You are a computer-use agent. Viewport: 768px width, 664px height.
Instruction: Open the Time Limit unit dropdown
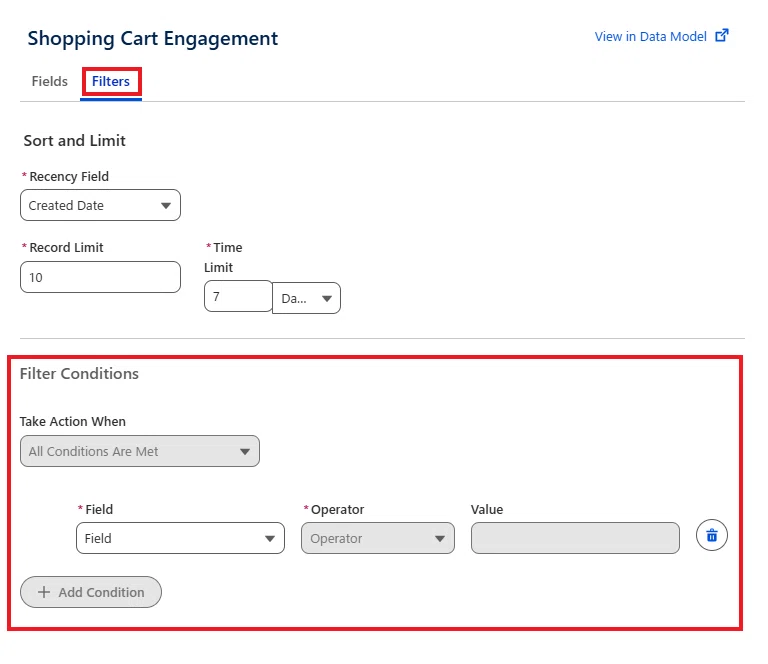coord(307,298)
